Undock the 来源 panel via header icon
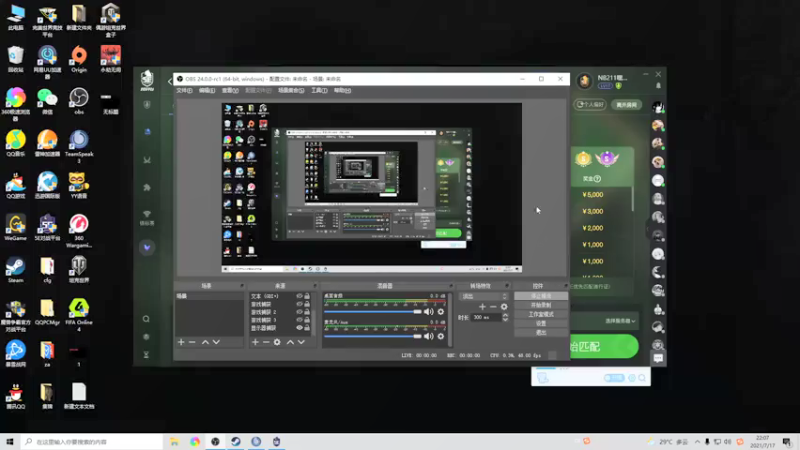800x450 pixels. (315, 286)
